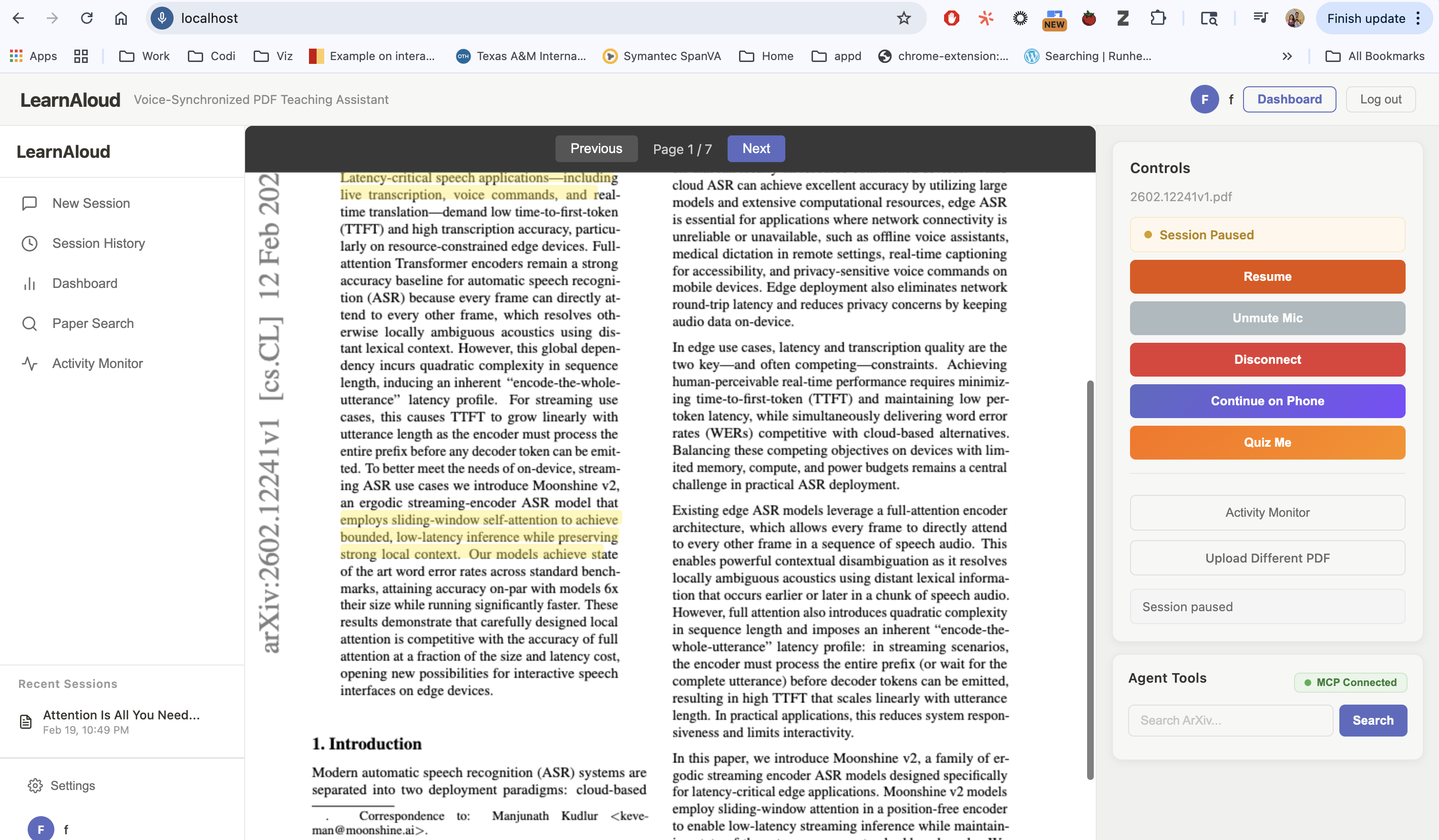Image resolution: width=1439 pixels, height=840 pixels.
Task: Bookmark this page with star icon
Action: 904,18
